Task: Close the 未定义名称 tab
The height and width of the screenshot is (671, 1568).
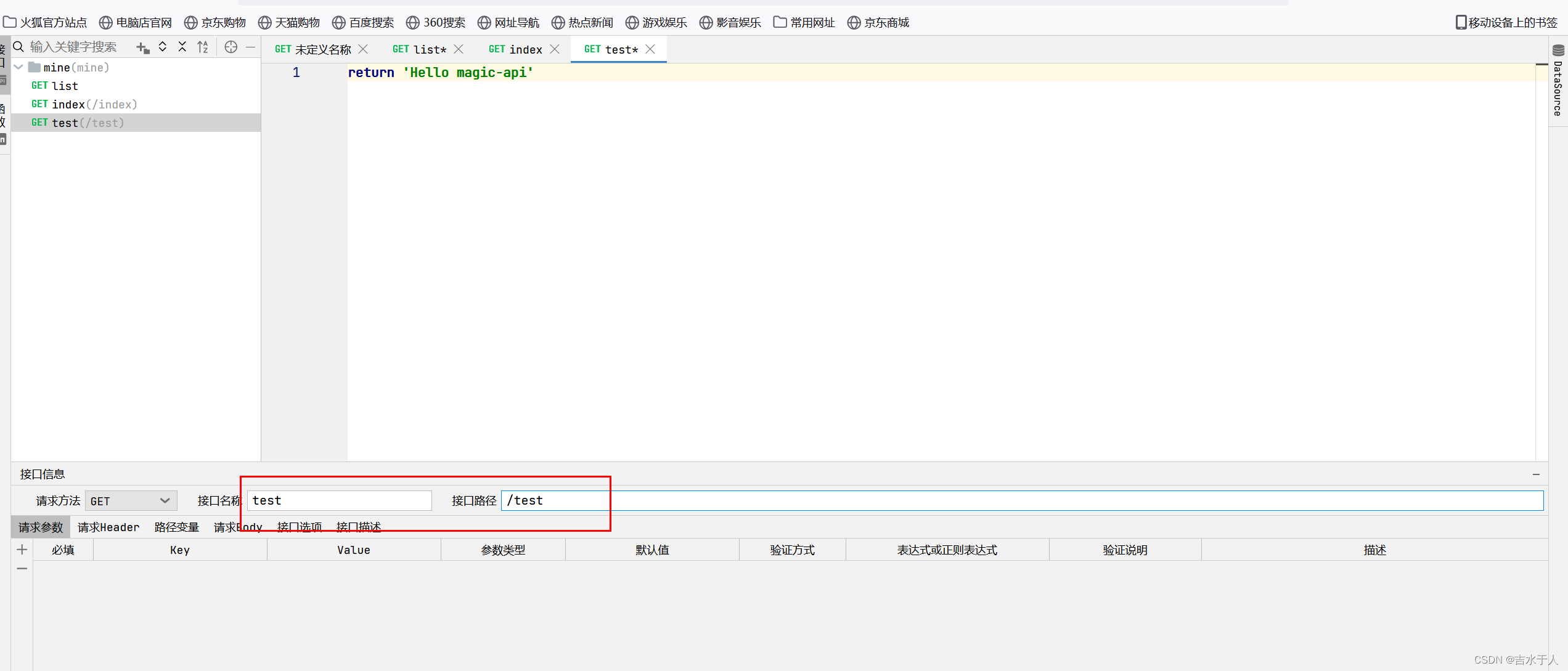Action: 364,49
